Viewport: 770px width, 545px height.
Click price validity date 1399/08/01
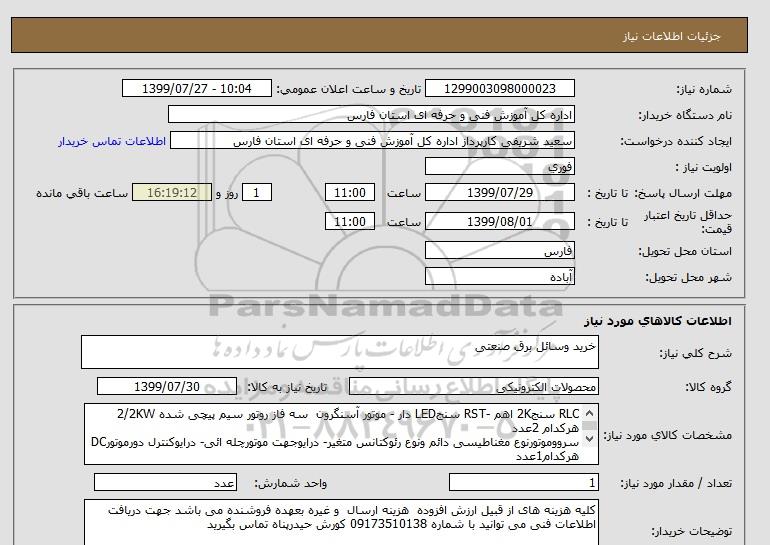(499, 221)
